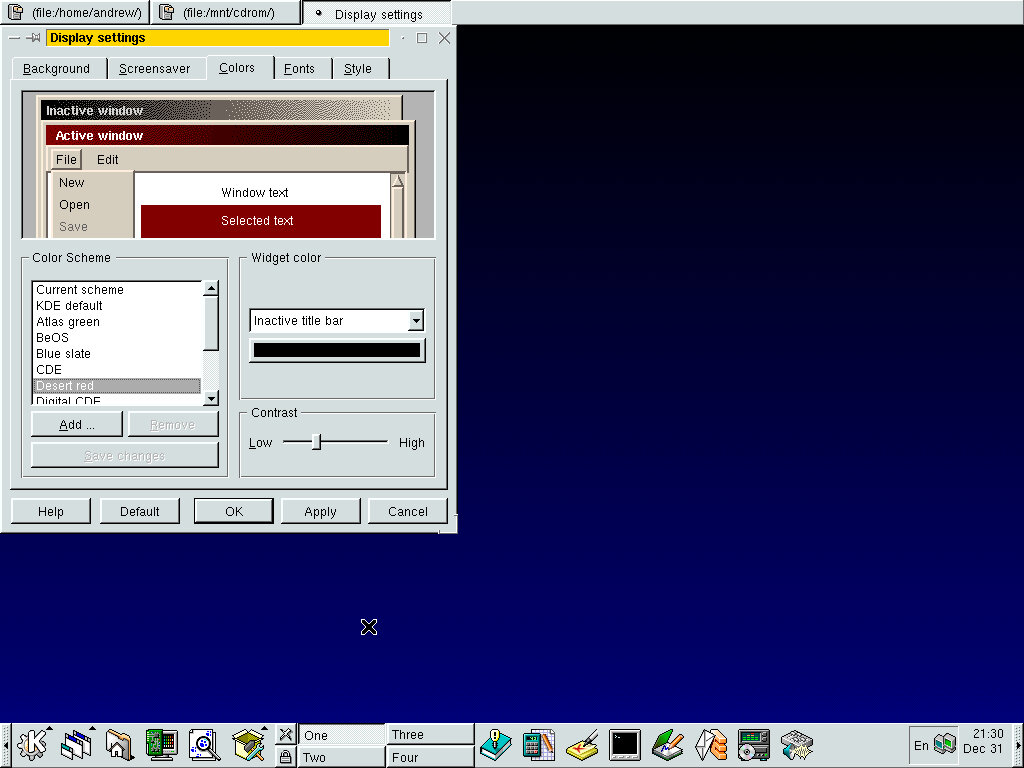Viewport: 1024px width, 768px height.
Task: Open the Screensaver tab
Action: click(154, 69)
